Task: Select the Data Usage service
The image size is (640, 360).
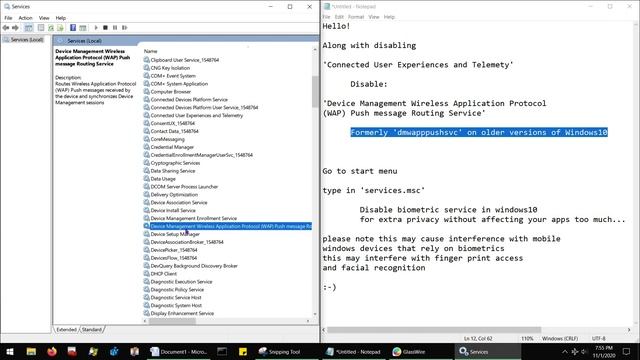Action: click(x=163, y=179)
